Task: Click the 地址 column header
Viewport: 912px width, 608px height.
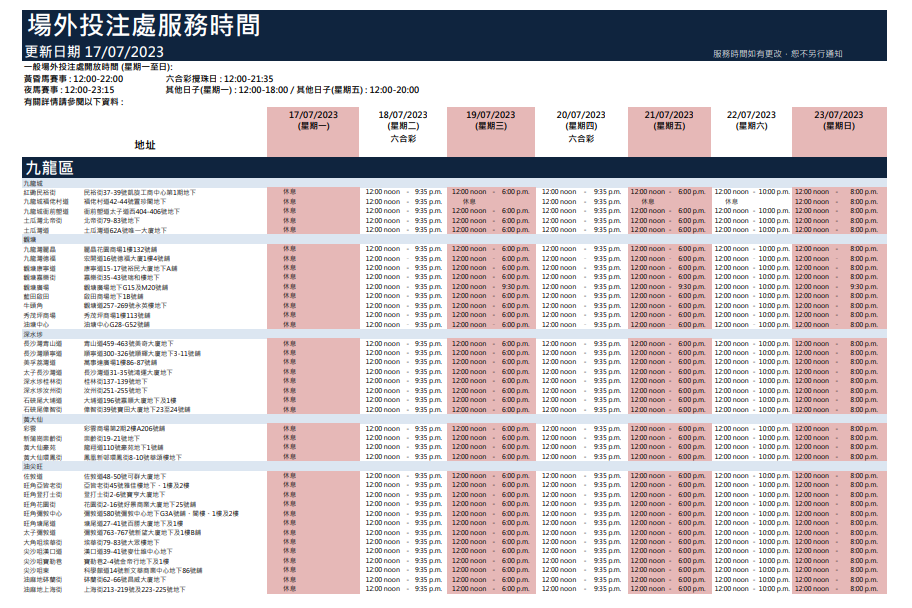Action: tap(145, 145)
